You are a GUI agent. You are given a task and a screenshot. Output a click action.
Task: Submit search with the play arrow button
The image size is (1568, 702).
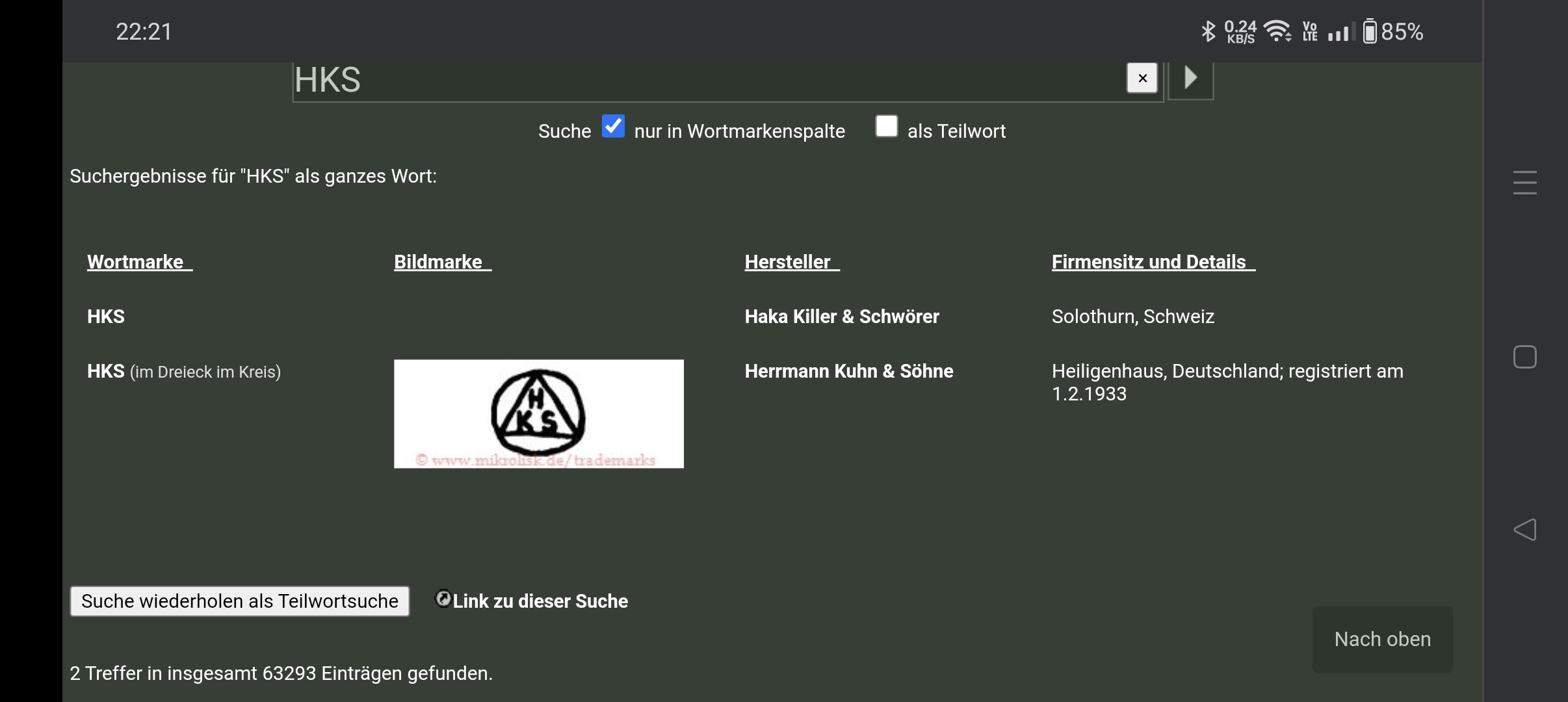tap(1191, 78)
